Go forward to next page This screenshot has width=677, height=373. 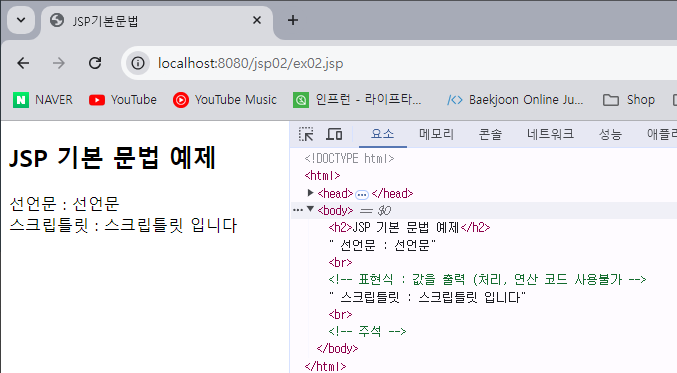tap(59, 63)
